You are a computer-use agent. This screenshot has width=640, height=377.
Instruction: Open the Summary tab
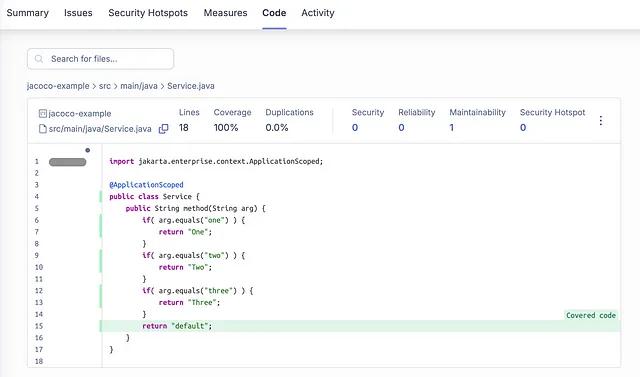[x=28, y=13]
